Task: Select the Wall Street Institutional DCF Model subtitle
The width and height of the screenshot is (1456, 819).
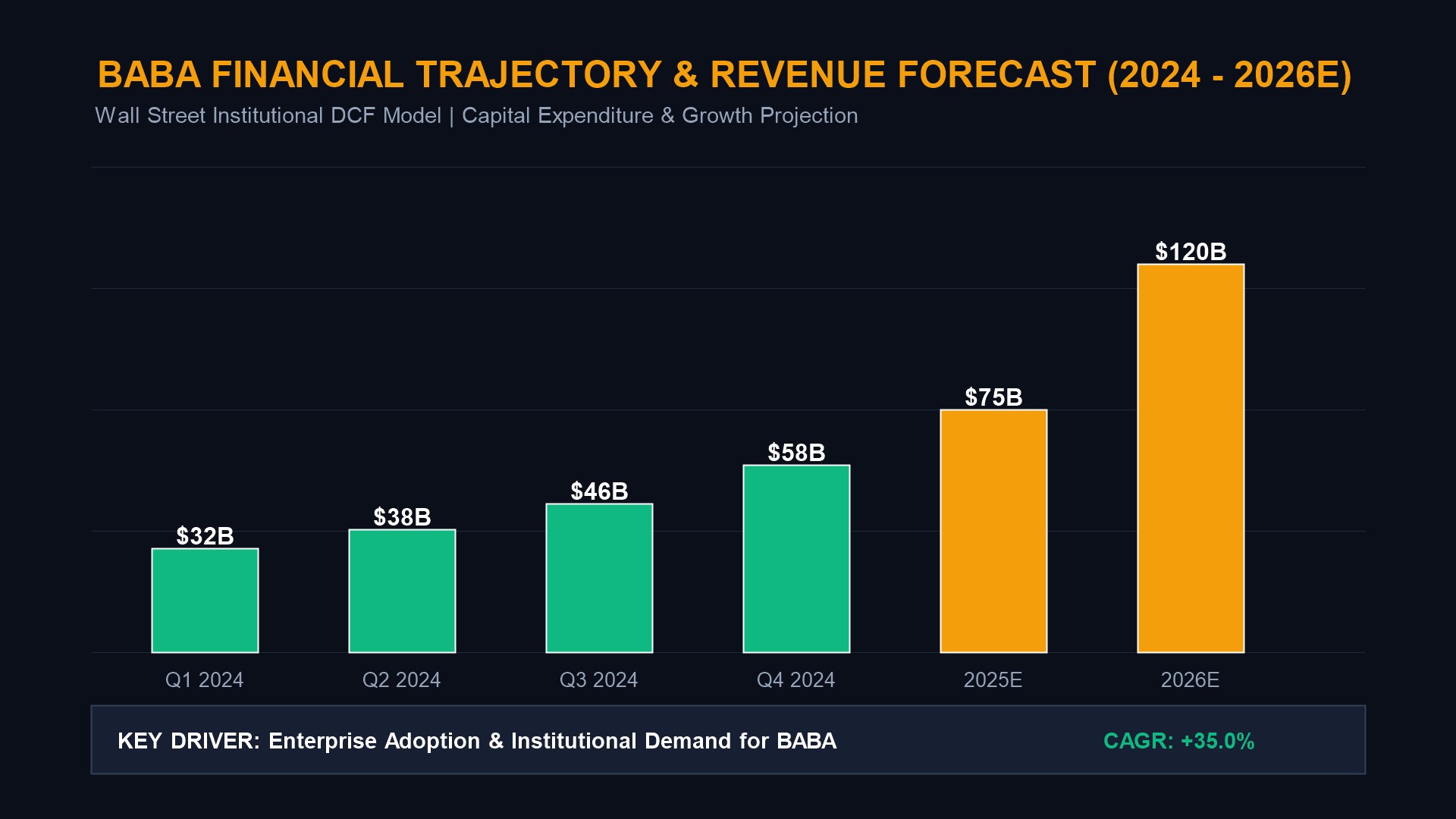Action: 476,115
